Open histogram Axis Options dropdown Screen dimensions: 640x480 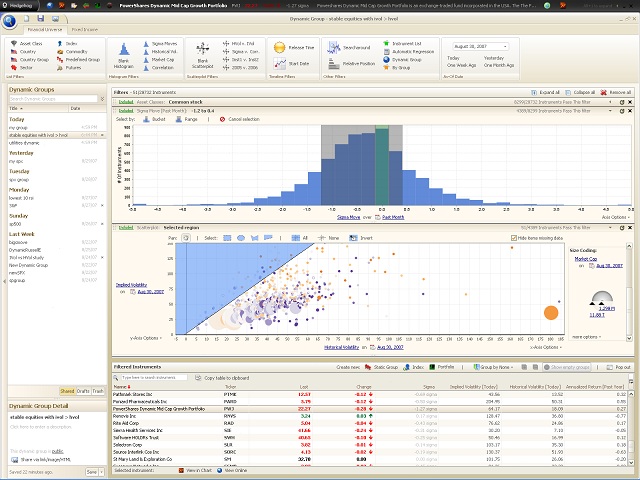[x=616, y=217]
